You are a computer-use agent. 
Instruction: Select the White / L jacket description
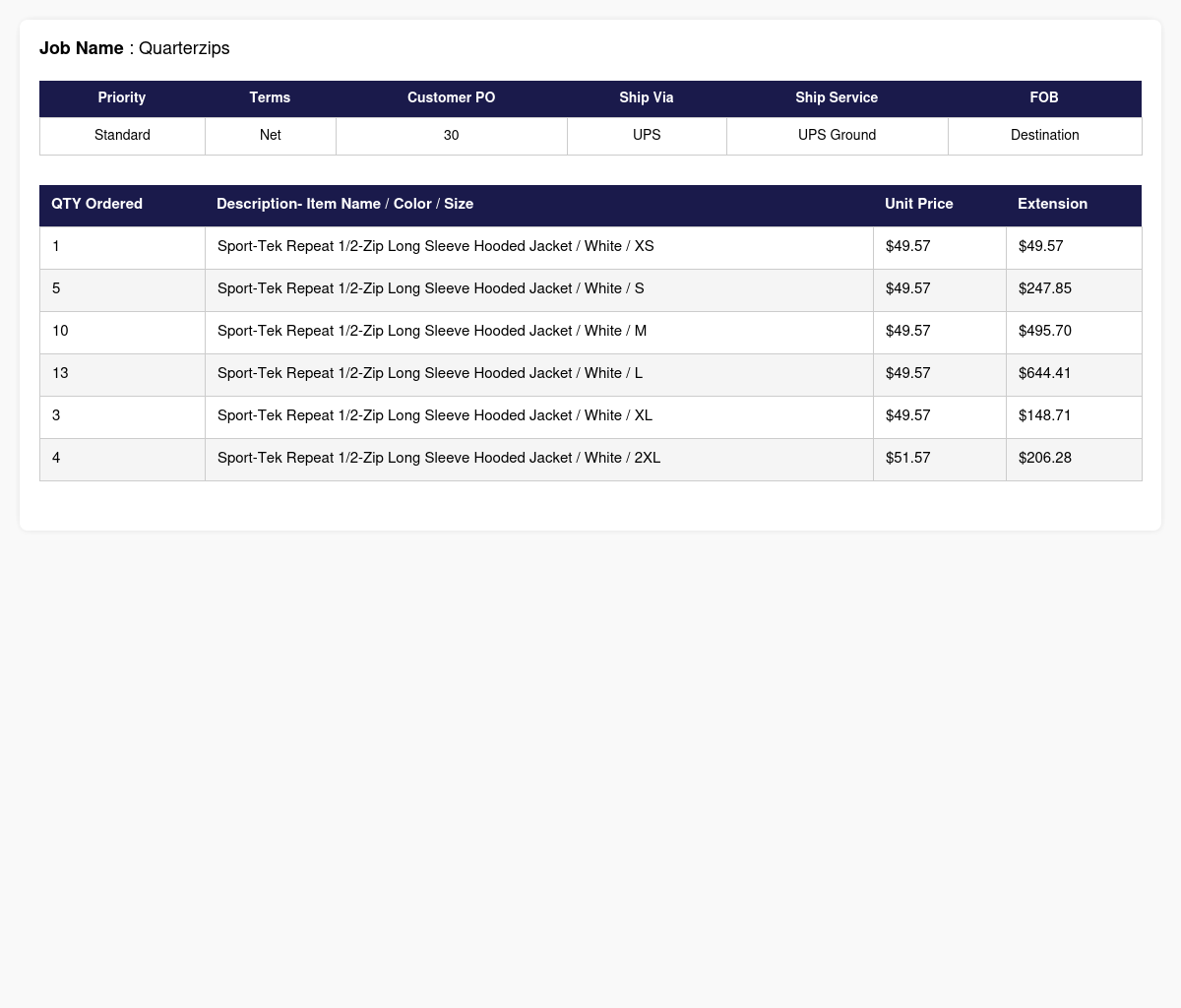click(539, 374)
